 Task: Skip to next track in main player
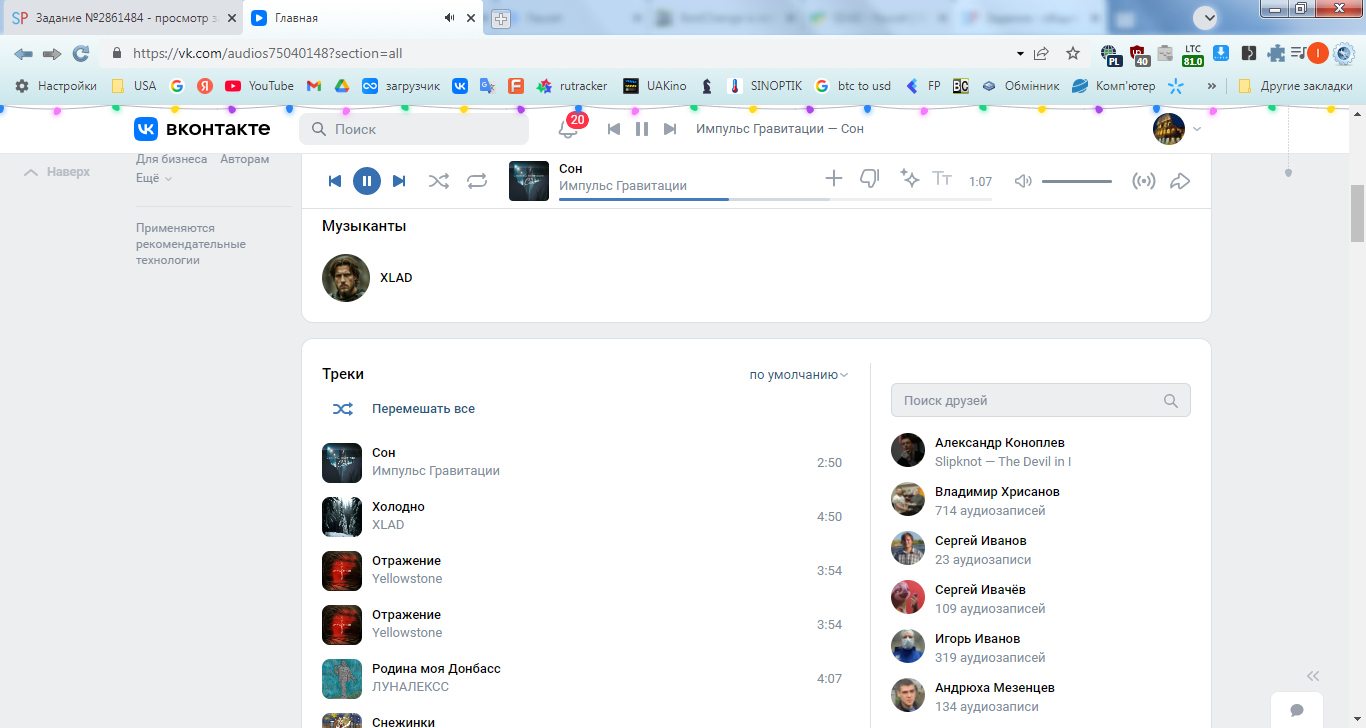pos(399,181)
